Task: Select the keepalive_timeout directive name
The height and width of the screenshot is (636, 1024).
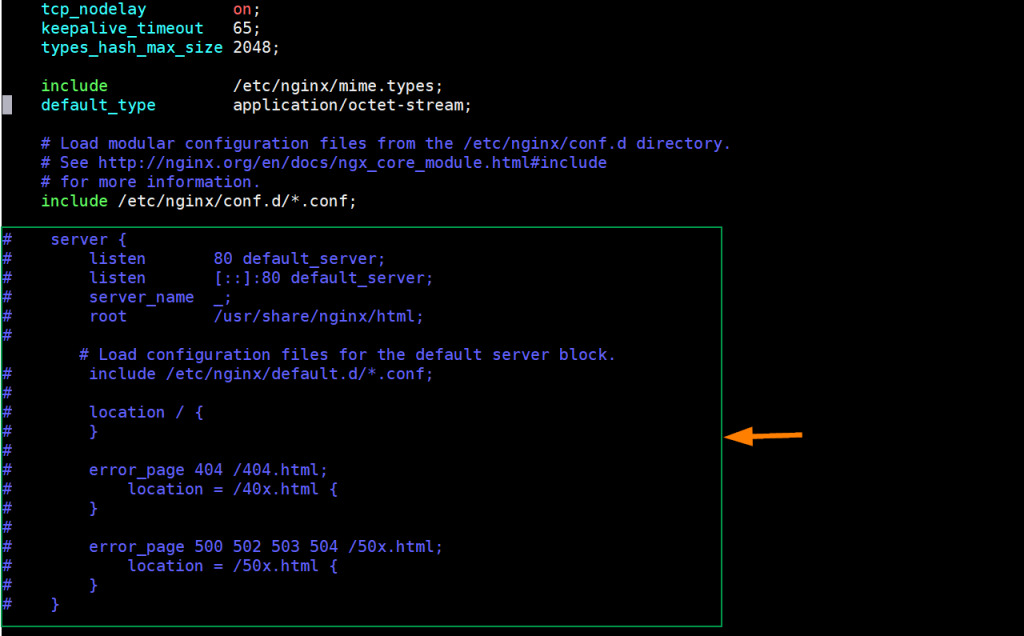Action: click(122, 29)
